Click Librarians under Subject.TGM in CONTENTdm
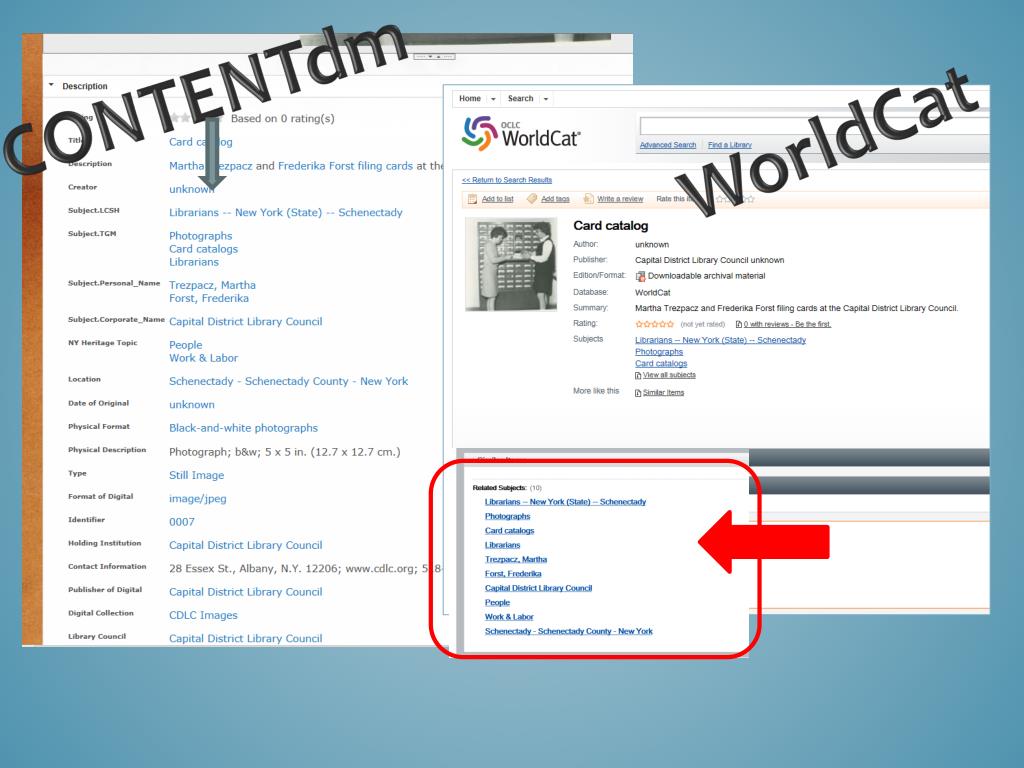Viewport: 1024px width, 768px height. click(193, 262)
